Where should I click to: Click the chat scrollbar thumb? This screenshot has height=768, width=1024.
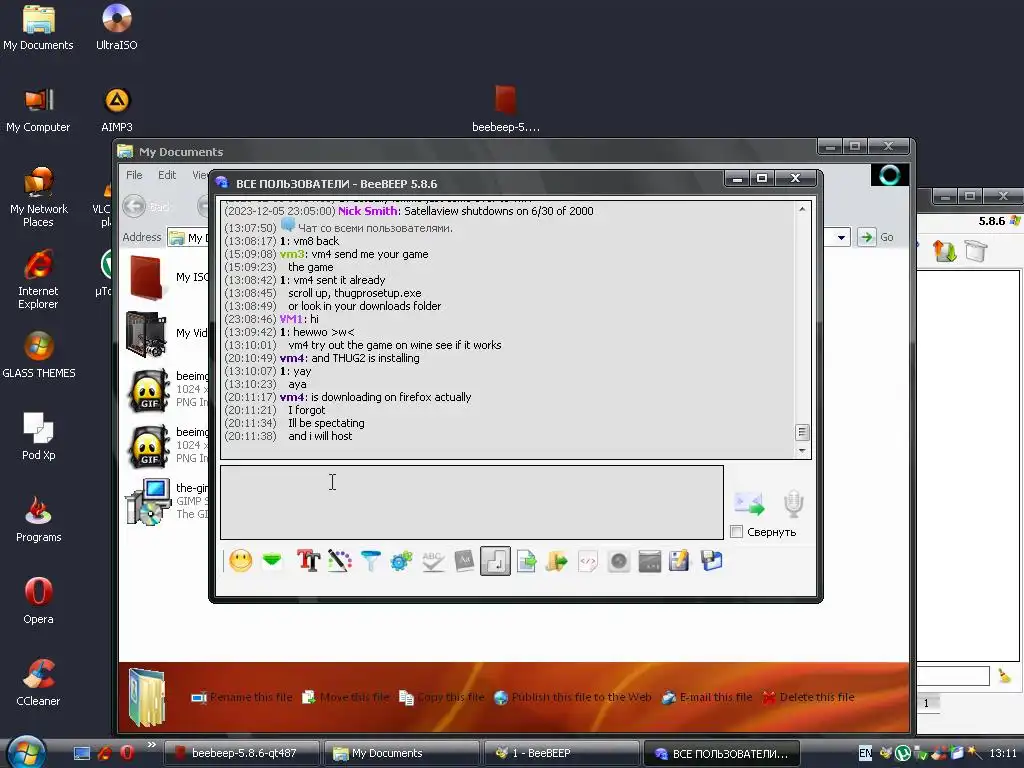click(802, 432)
